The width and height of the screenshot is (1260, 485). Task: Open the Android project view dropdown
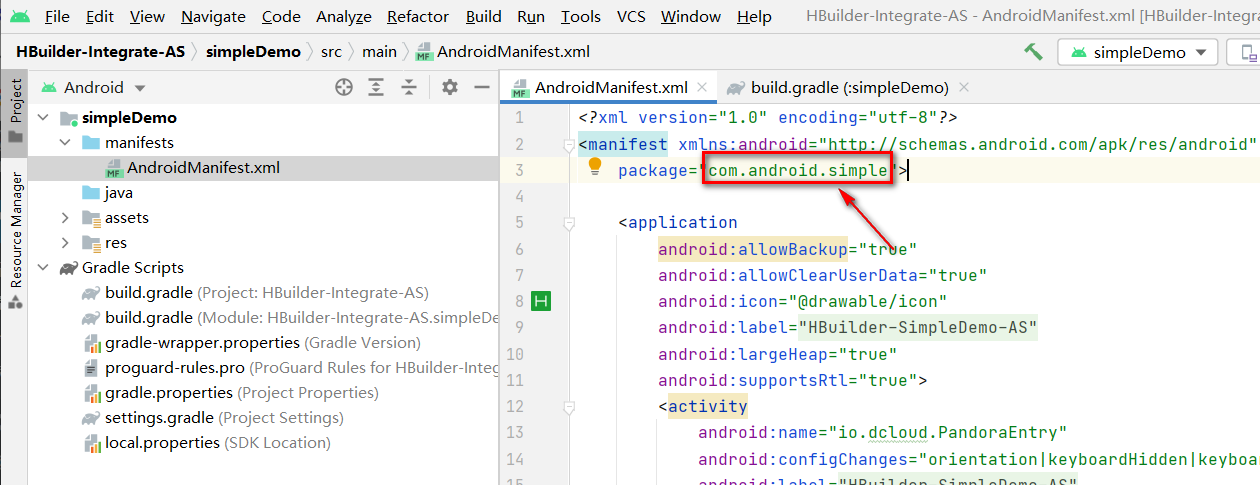pos(94,88)
